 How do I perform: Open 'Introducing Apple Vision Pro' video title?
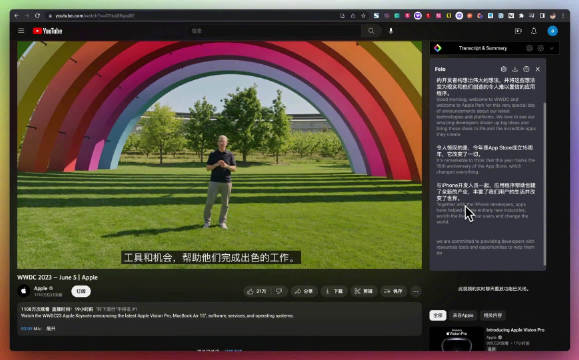pos(515,330)
